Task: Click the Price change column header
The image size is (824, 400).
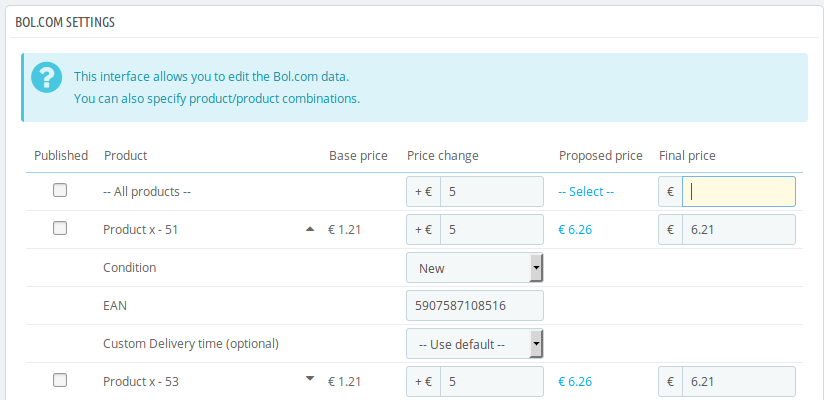Action: tap(442, 156)
